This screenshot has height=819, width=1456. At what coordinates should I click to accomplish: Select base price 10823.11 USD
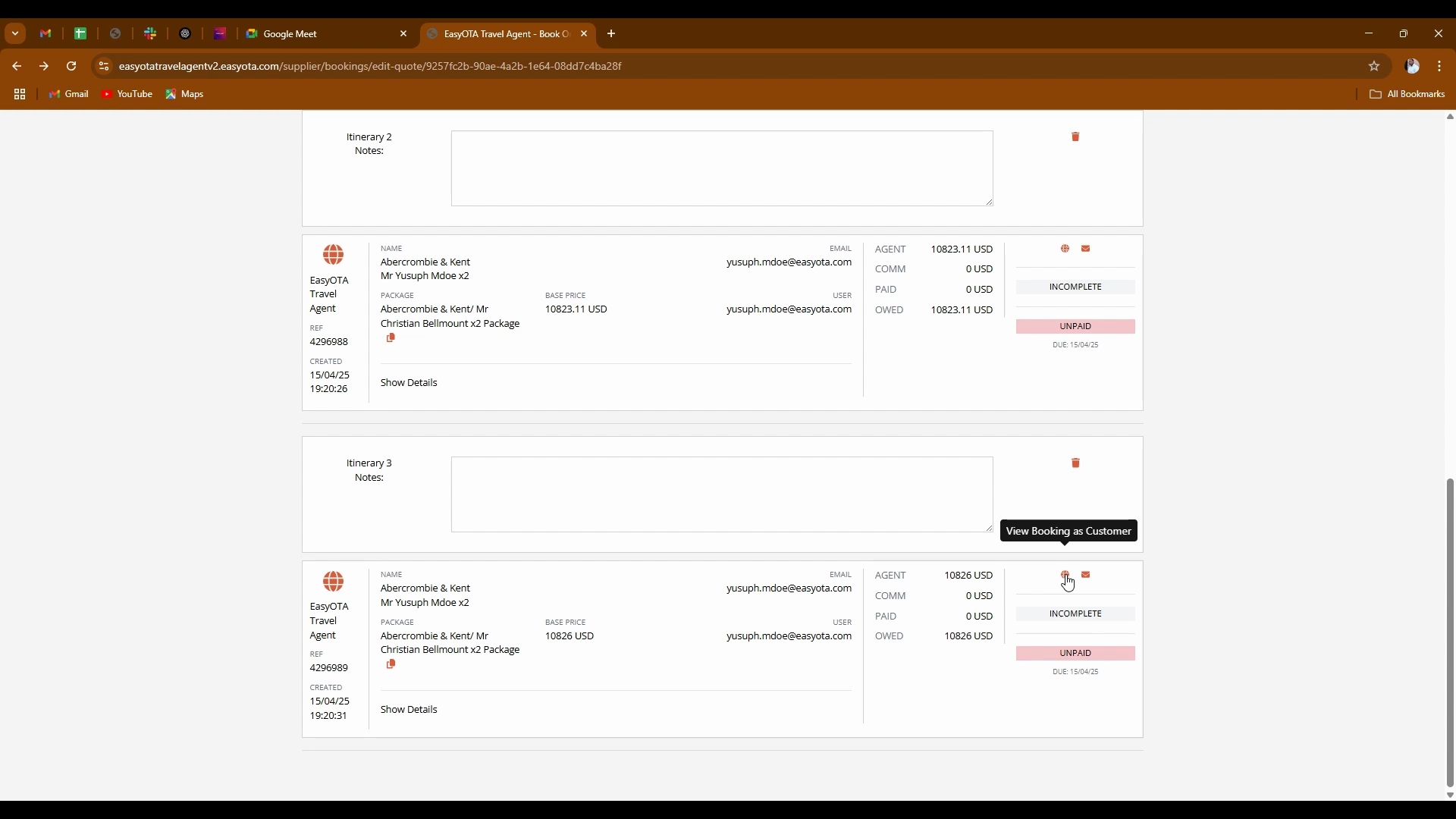point(576,309)
